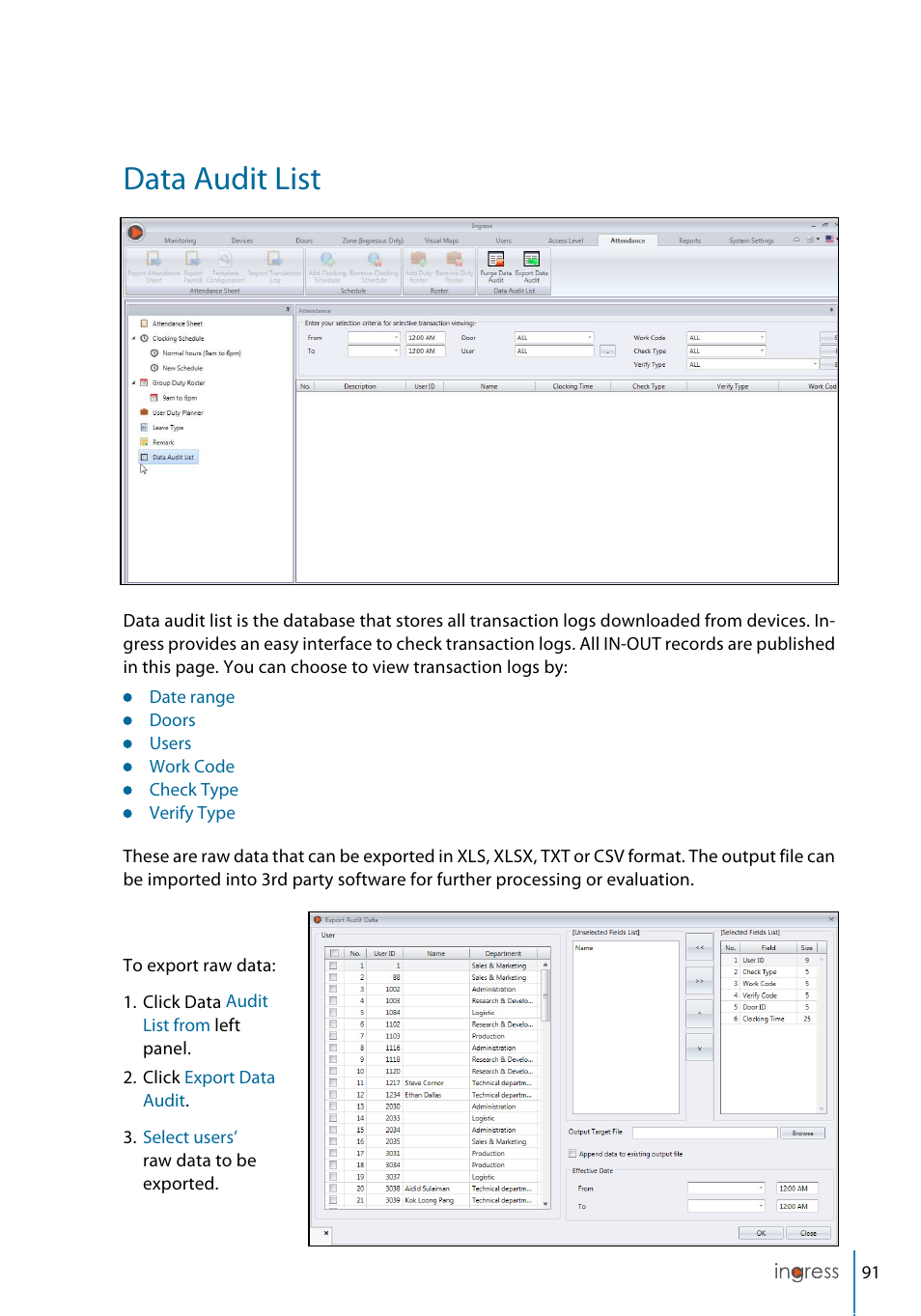Click the Purge Data Audit icon
The width and height of the screenshot is (921, 1316).
click(496, 259)
